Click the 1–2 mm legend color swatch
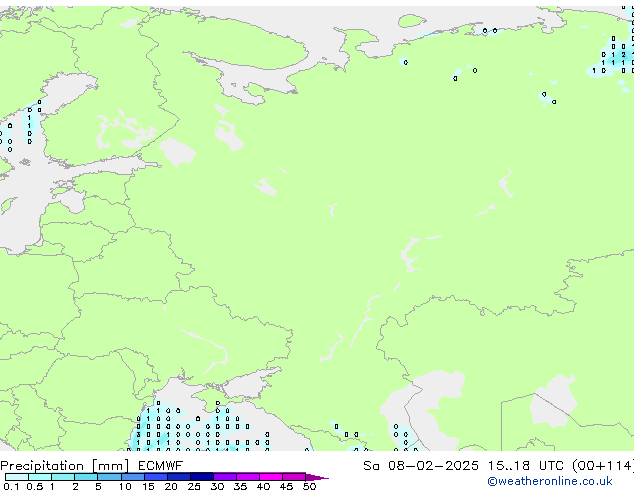The image size is (634, 490). (63, 477)
